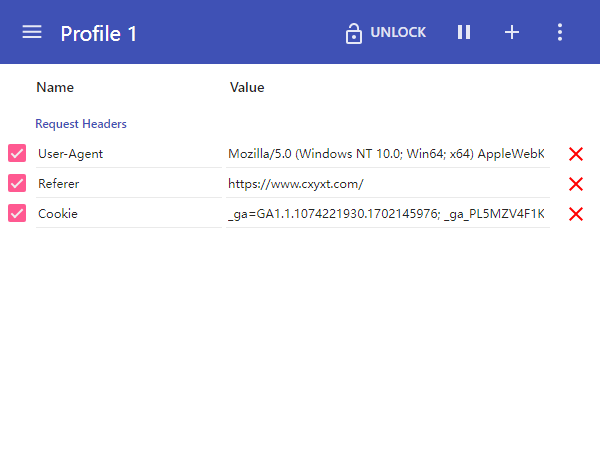Edit the Cookie name field
This screenshot has width=600, height=464.
click(129, 213)
